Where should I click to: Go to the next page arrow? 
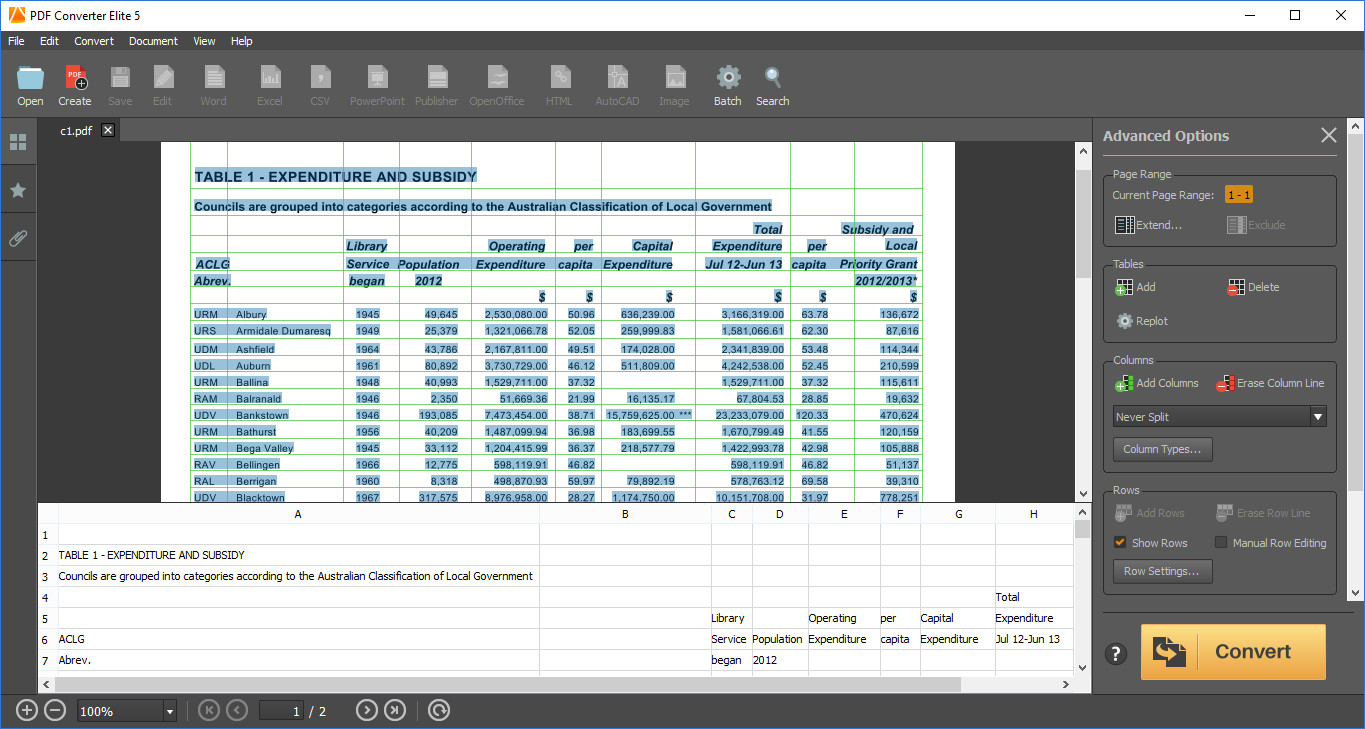[367, 711]
